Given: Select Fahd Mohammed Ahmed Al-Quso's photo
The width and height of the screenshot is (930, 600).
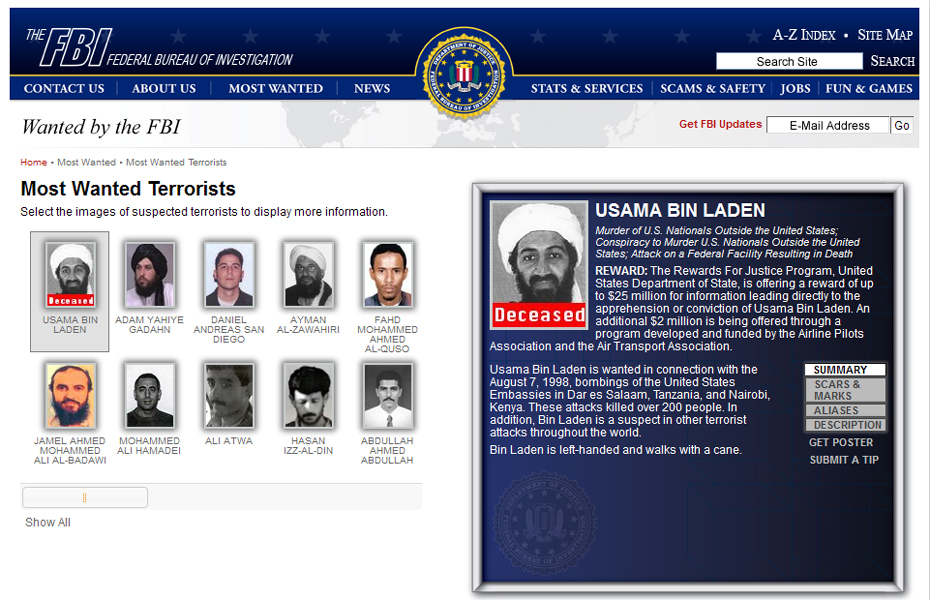Looking at the screenshot, I should click(388, 275).
